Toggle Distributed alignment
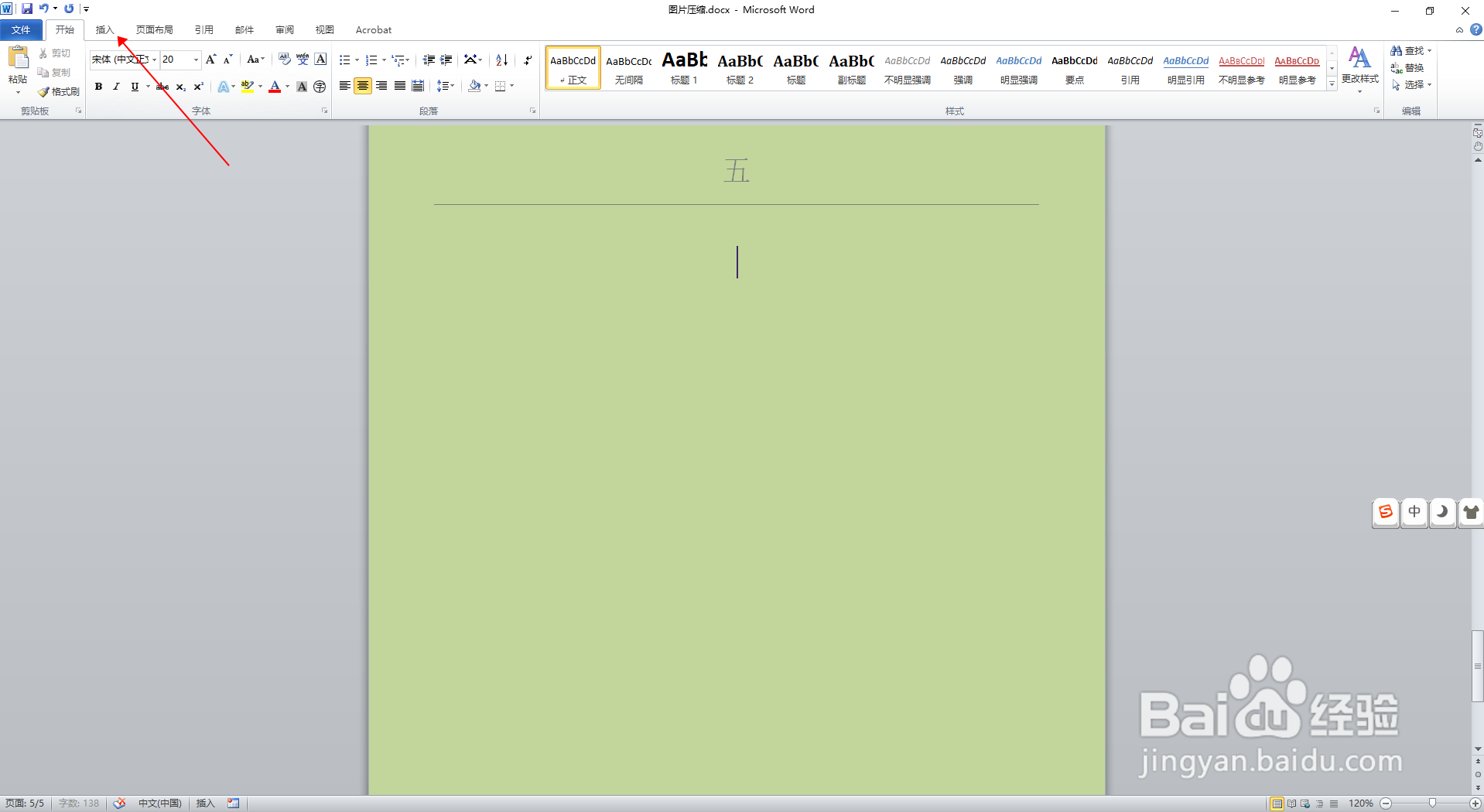 tap(418, 86)
